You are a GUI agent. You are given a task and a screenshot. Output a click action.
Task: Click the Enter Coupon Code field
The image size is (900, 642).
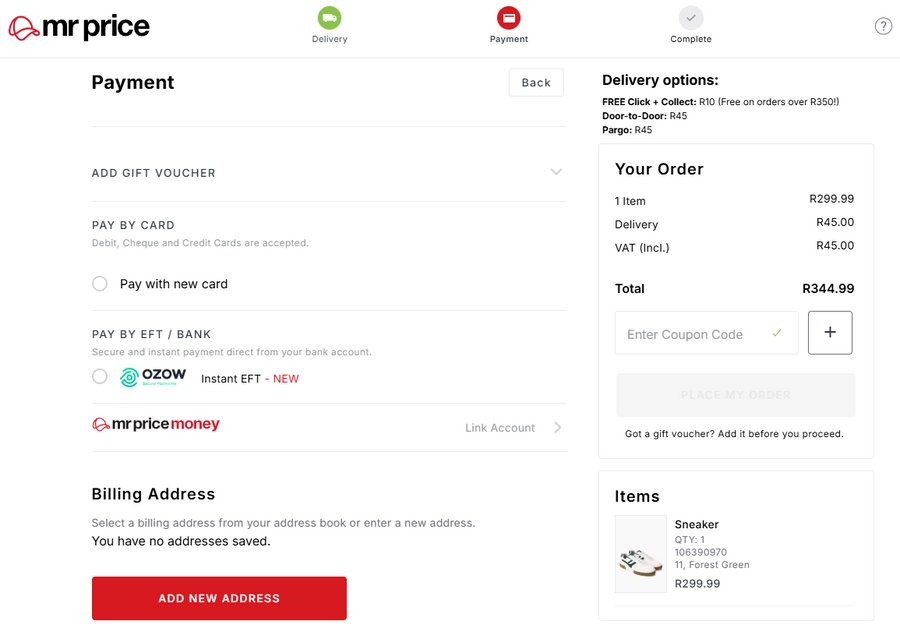[x=695, y=334]
